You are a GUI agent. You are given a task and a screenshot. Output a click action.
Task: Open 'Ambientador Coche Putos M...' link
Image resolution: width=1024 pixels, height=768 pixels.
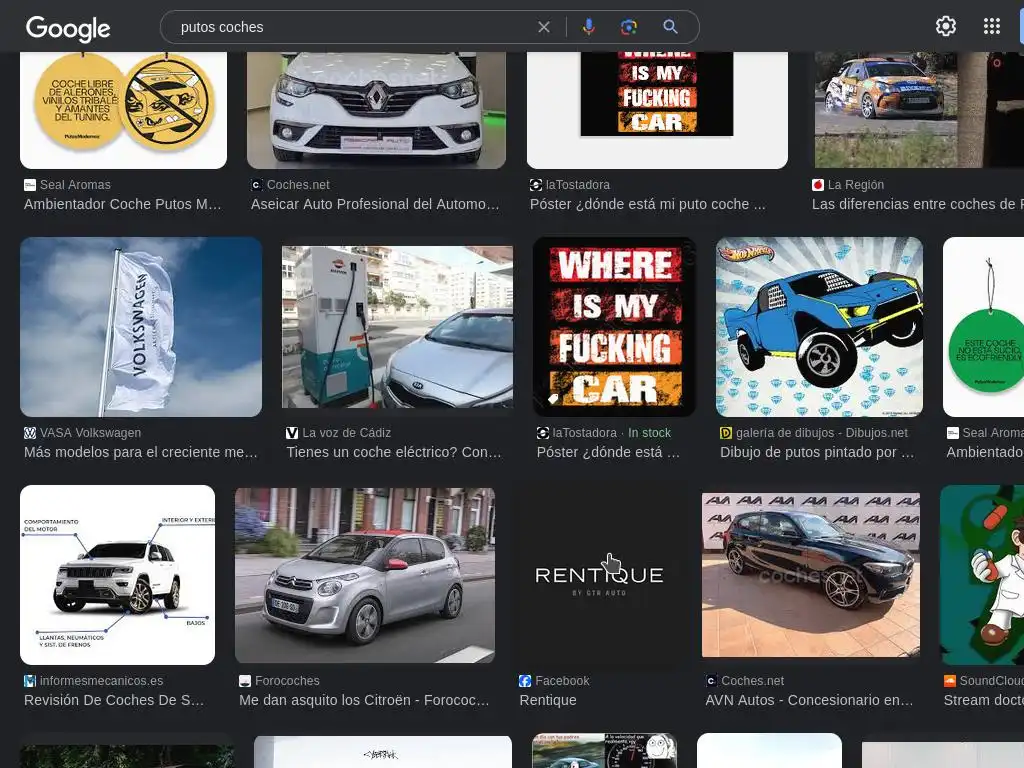point(123,204)
